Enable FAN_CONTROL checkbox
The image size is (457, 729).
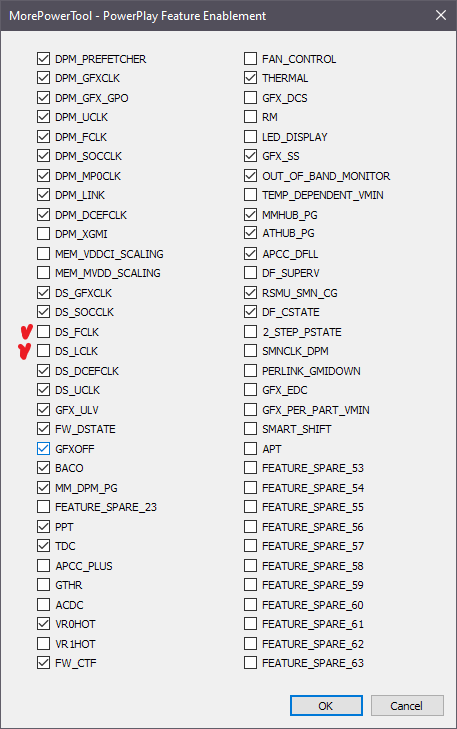[x=251, y=59]
